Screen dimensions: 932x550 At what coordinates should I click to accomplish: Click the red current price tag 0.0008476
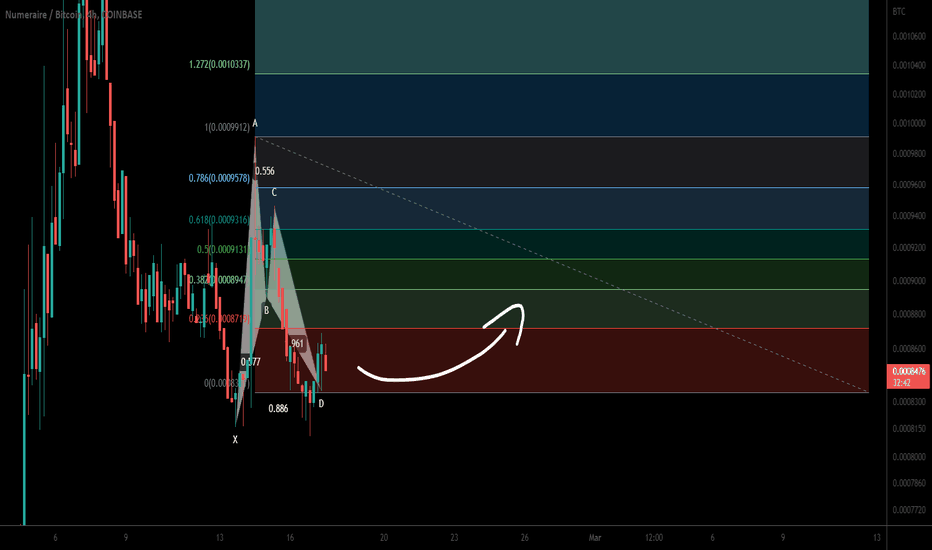pos(908,376)
